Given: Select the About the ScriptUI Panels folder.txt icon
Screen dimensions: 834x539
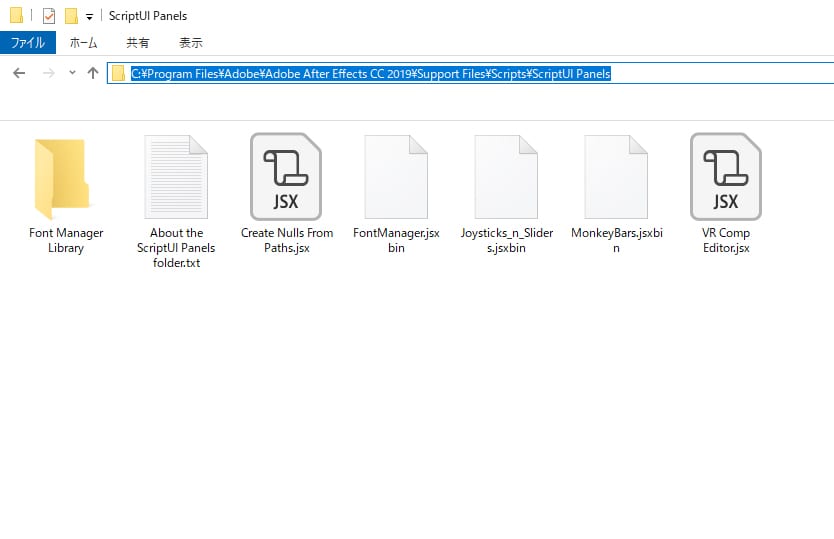Looking at the screenshot, I should coord(176,177).
